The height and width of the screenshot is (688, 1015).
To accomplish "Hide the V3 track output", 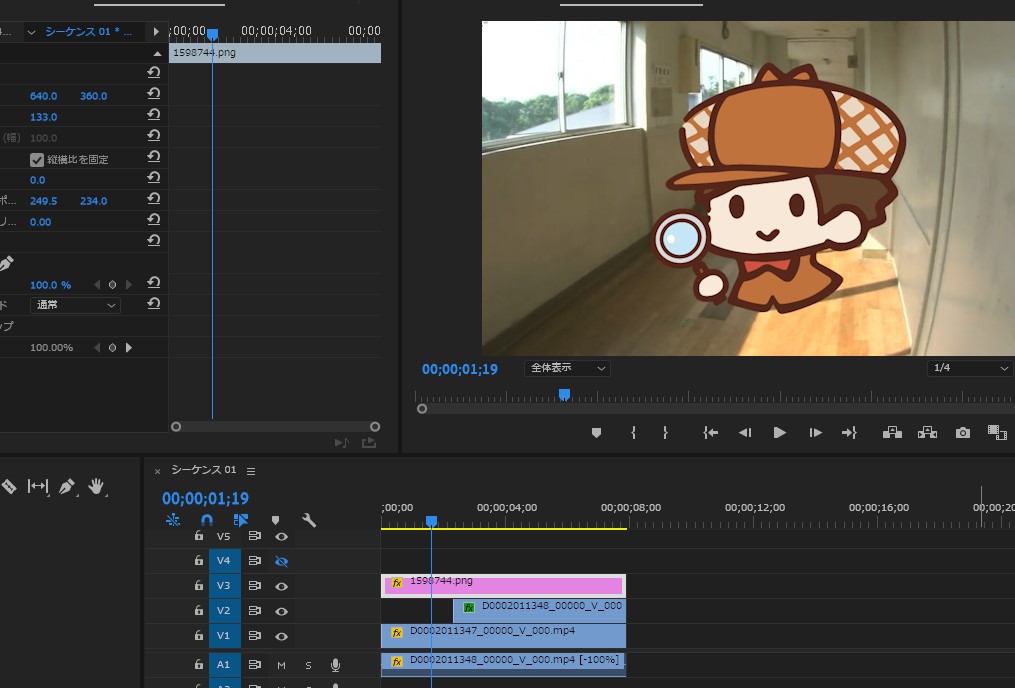I will tap(282, 586).
